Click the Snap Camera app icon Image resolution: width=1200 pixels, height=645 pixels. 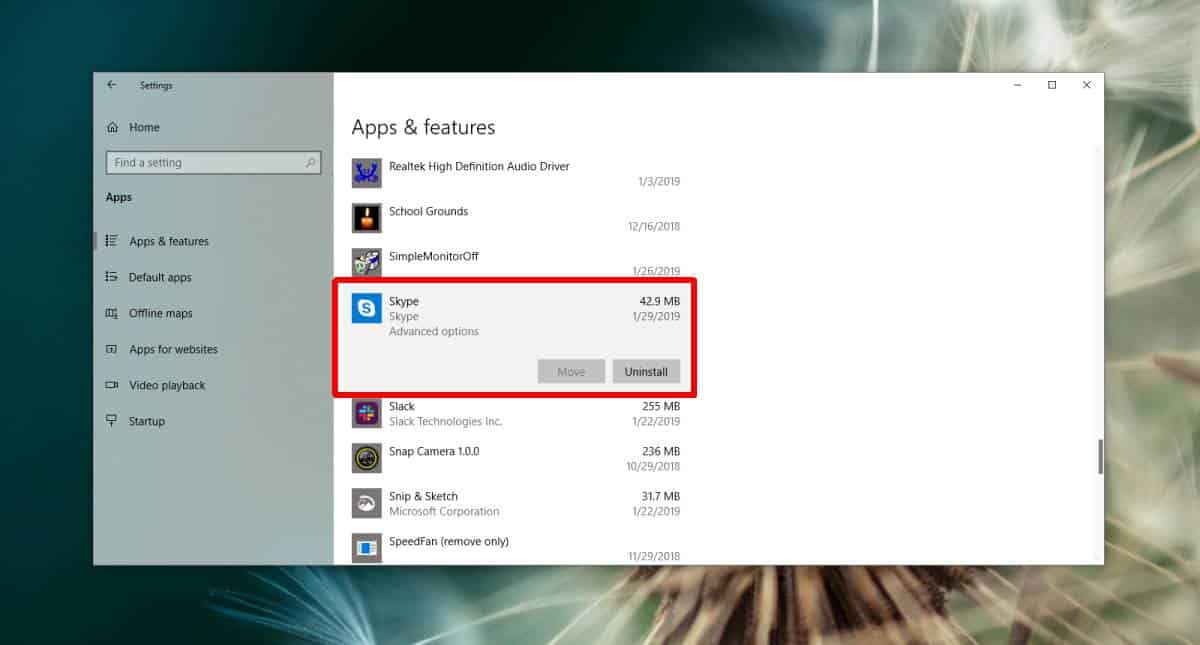coord(367,458)
